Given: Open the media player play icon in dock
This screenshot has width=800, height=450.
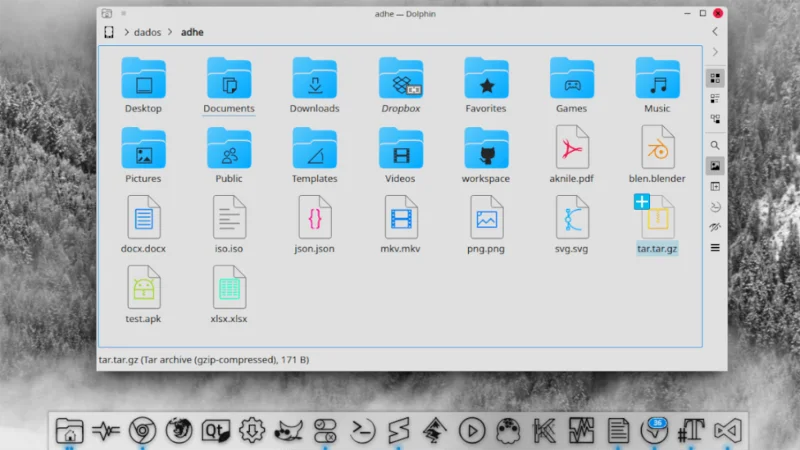Looking at the screenshot, I should coord(472,431).
